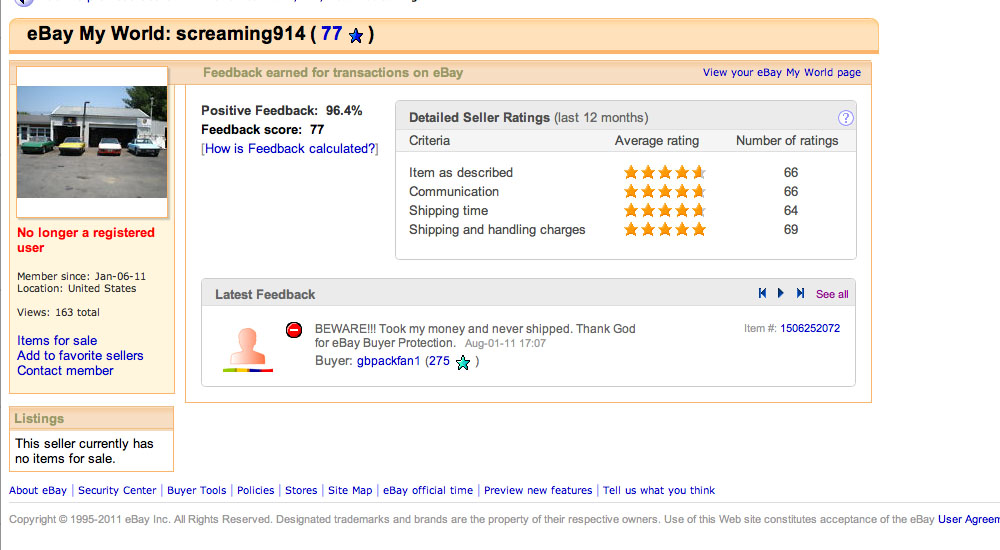Click Shipping and handling charges stars
This screenshot has width=1000, height=550.
click(665, 230)
